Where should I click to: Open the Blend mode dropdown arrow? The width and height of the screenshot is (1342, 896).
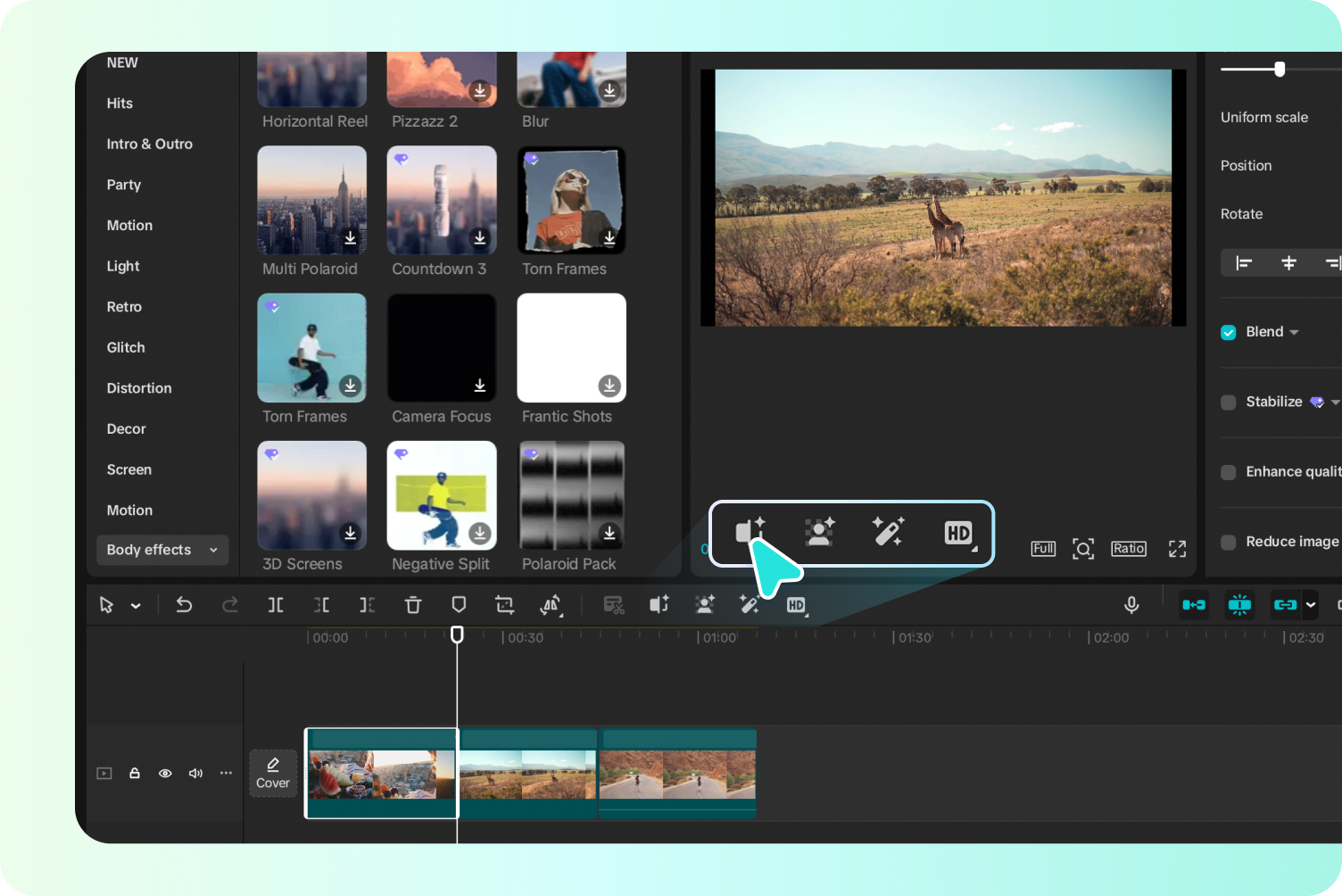tap(1296, 331)
